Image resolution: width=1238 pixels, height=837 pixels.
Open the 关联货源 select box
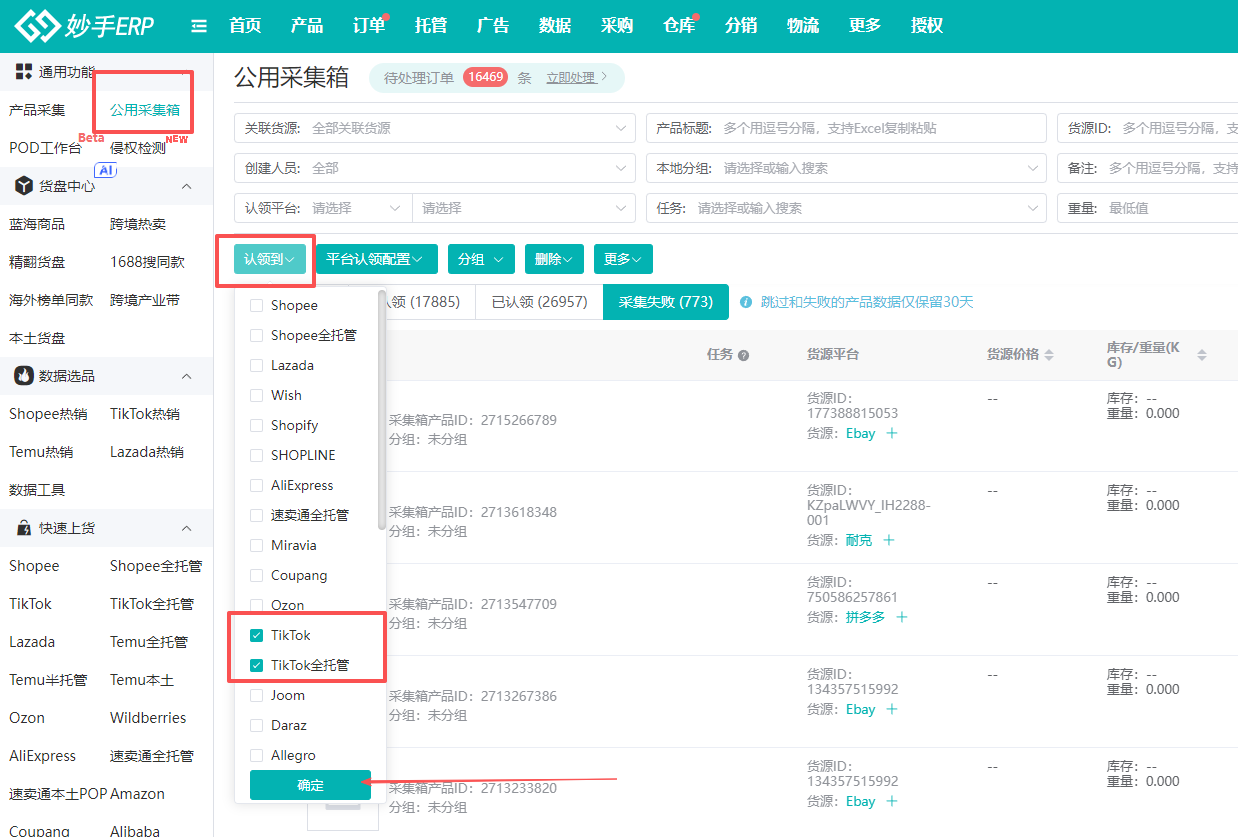[435, 128]
